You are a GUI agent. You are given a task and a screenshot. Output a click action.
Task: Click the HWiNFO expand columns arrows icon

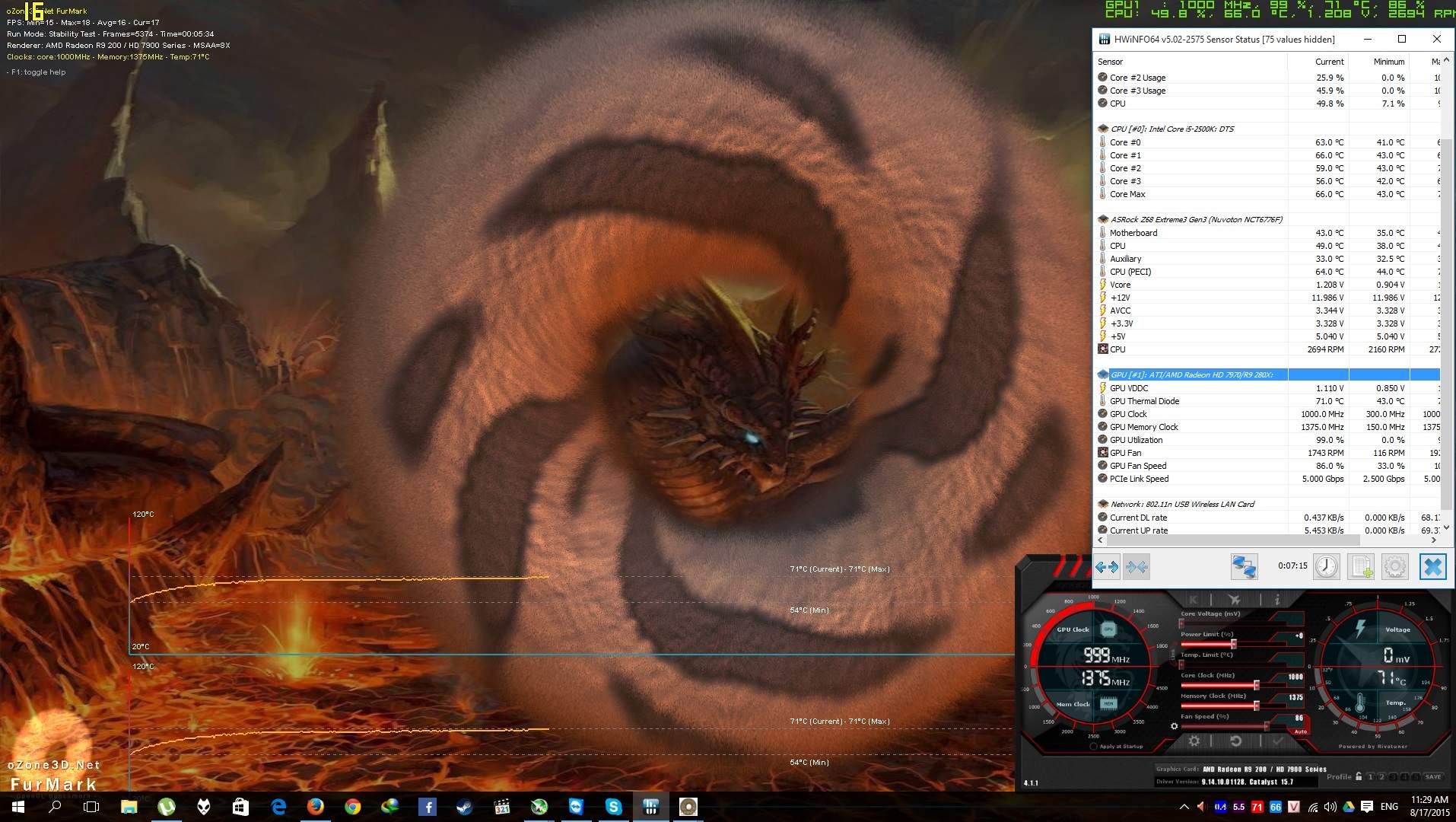[x=1107, y=567]
